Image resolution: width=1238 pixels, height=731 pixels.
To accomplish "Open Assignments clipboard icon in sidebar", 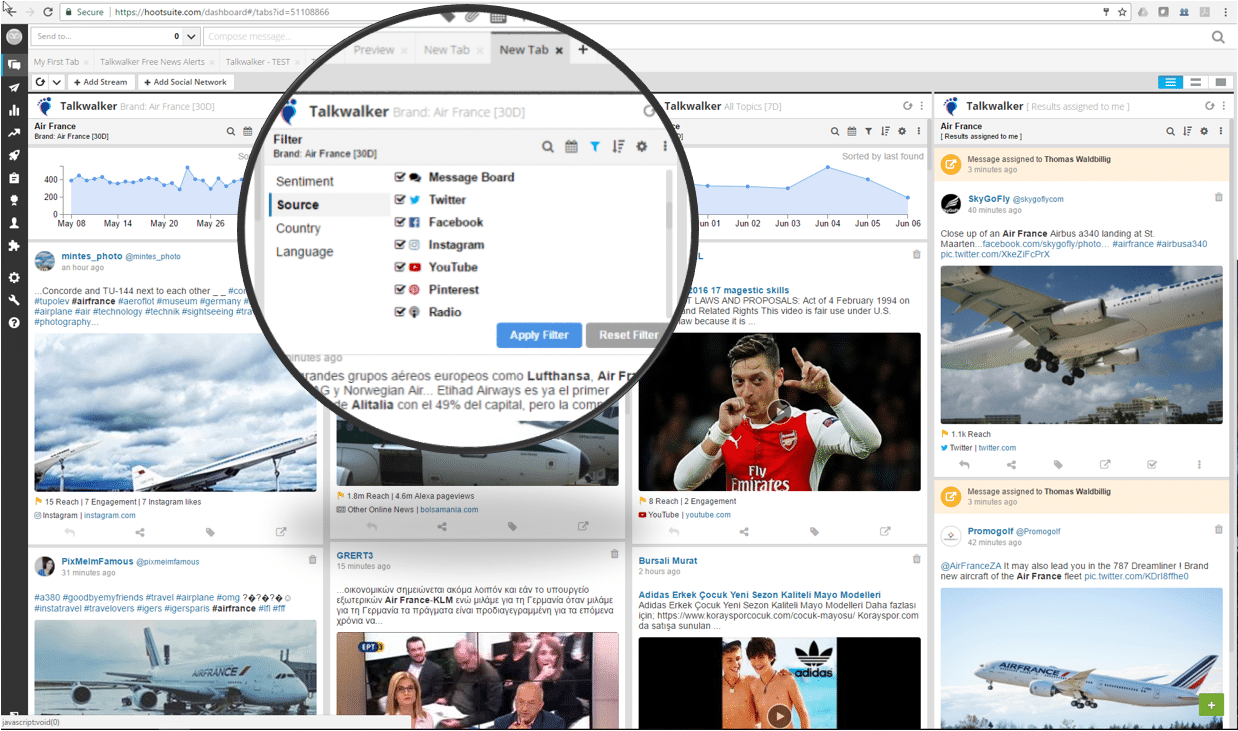I will [x=14, y=178].
